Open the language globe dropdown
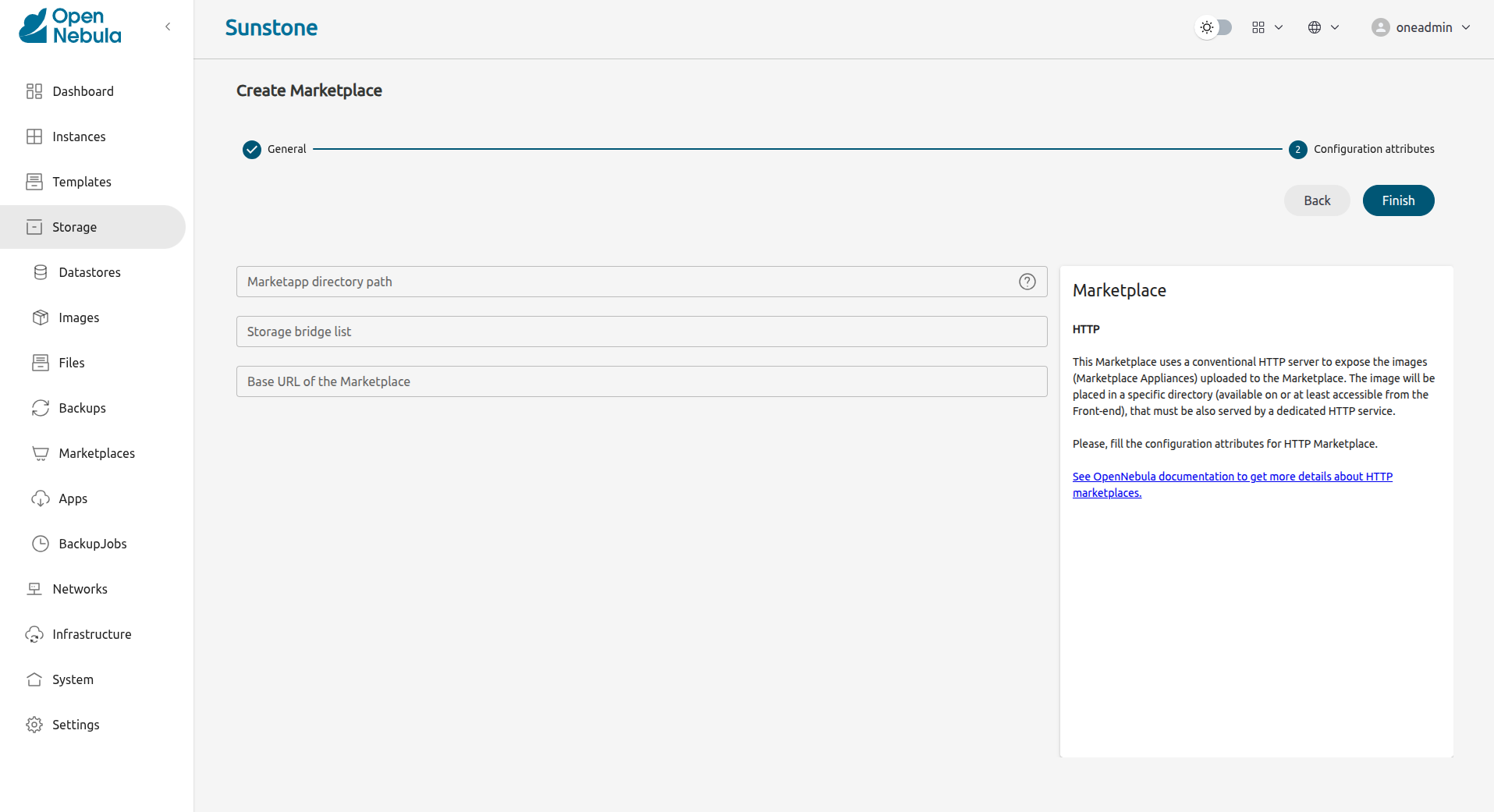The width and height of the screenshot is (1494, 812). point(1322,27)
